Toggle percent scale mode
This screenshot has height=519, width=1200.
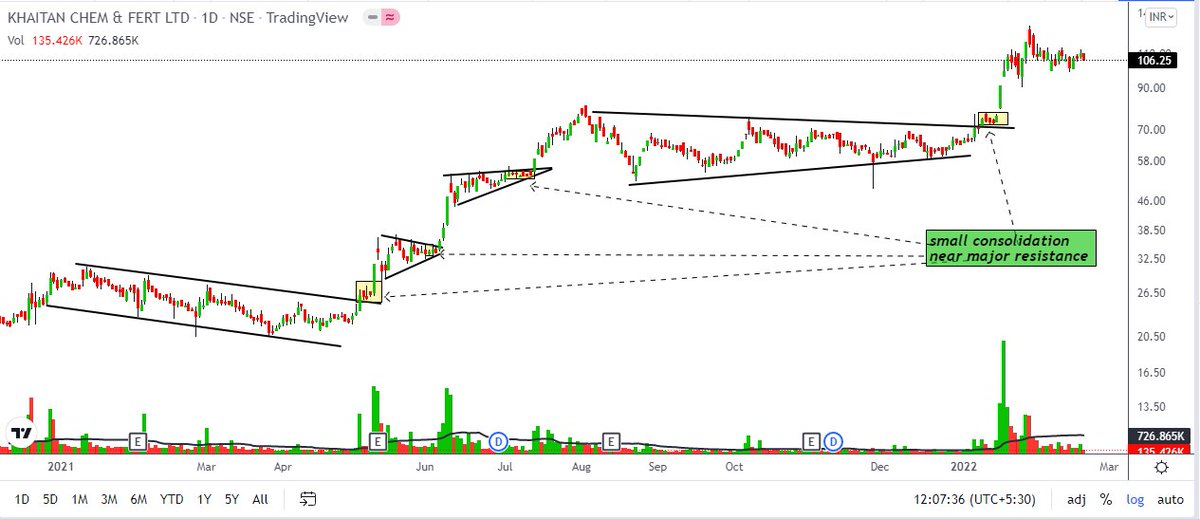(x=1106, y=499)
